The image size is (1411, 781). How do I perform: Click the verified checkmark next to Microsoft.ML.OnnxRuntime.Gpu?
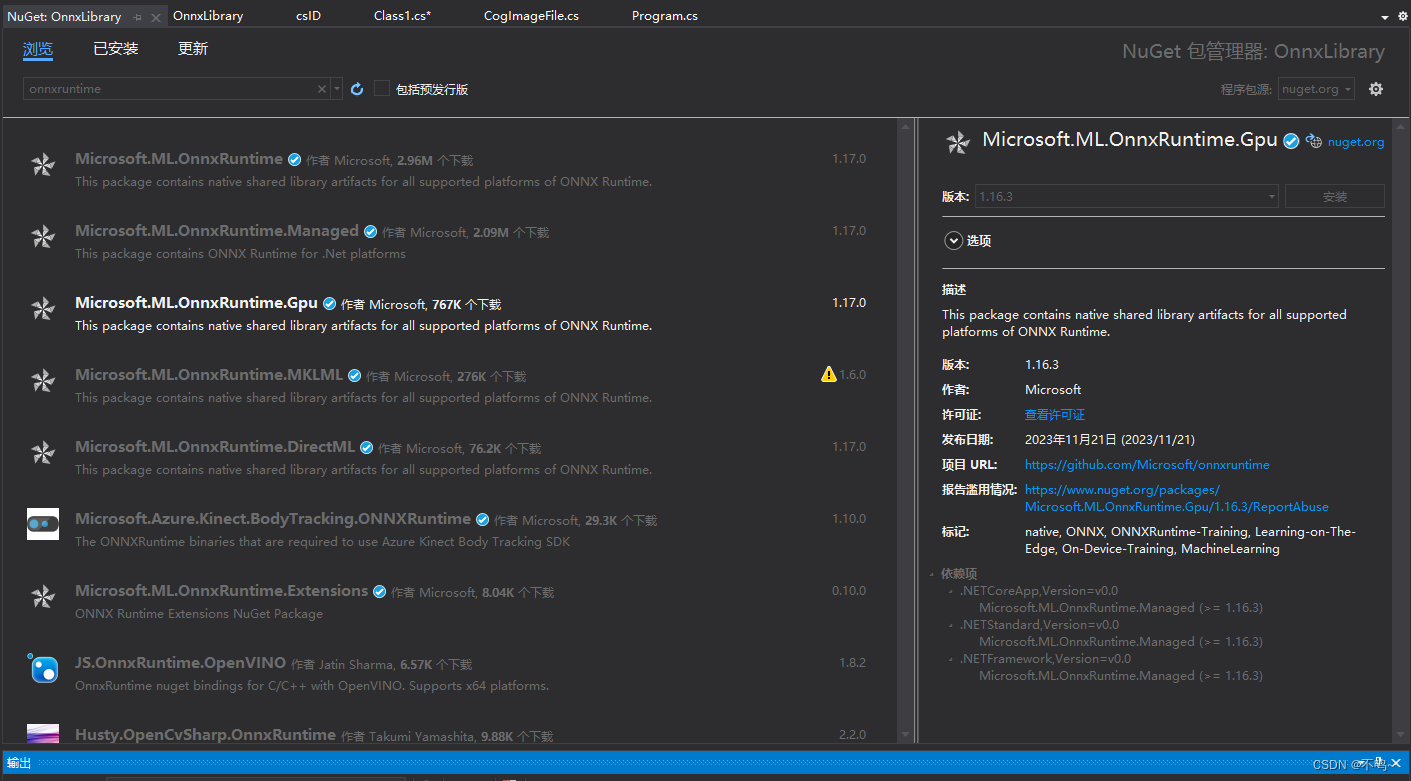pos(1291,140)
